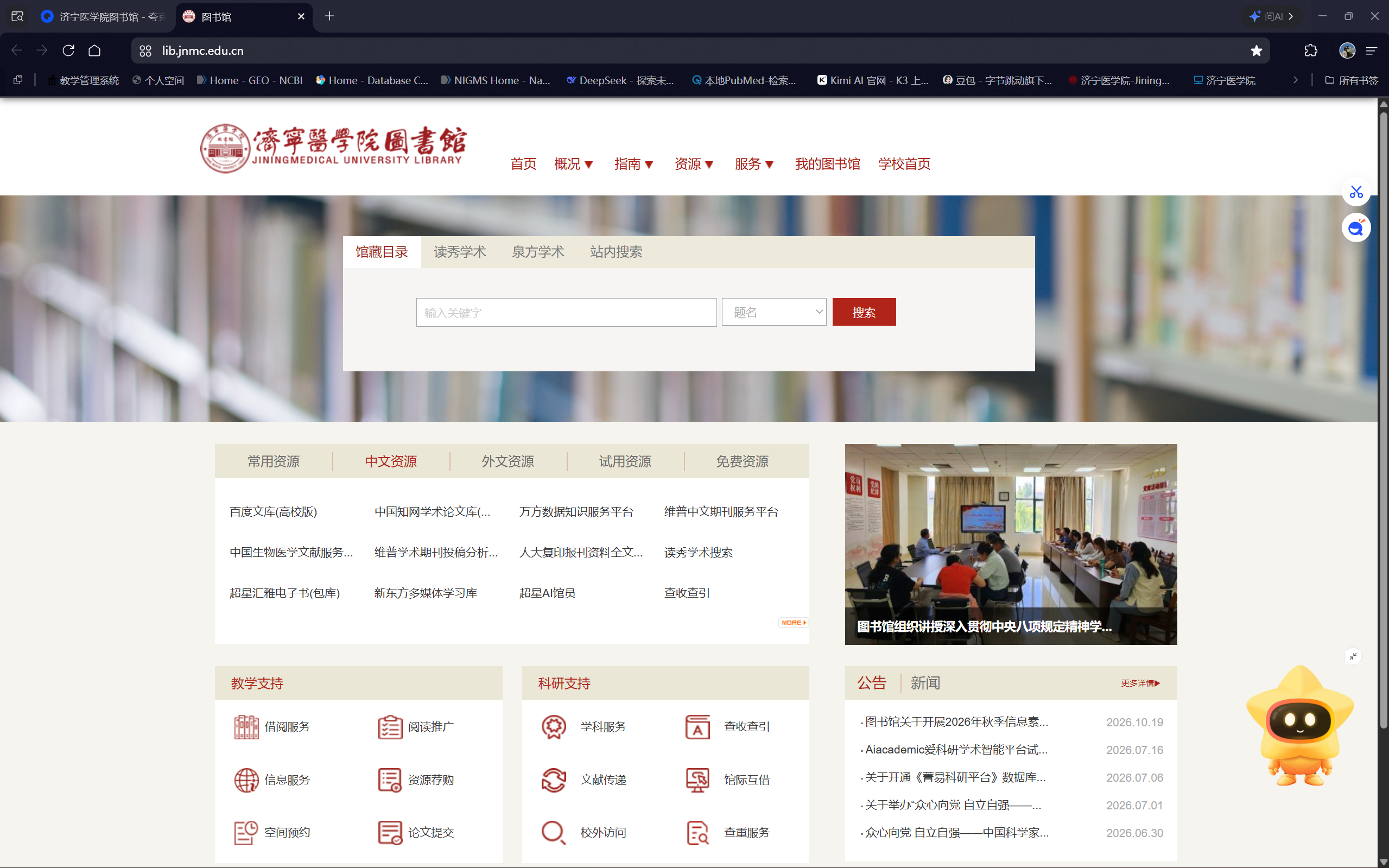The width and height of the screenshot is (1389, 868).
Task: Select the 免费资源 tab
Action: point(742,461)
